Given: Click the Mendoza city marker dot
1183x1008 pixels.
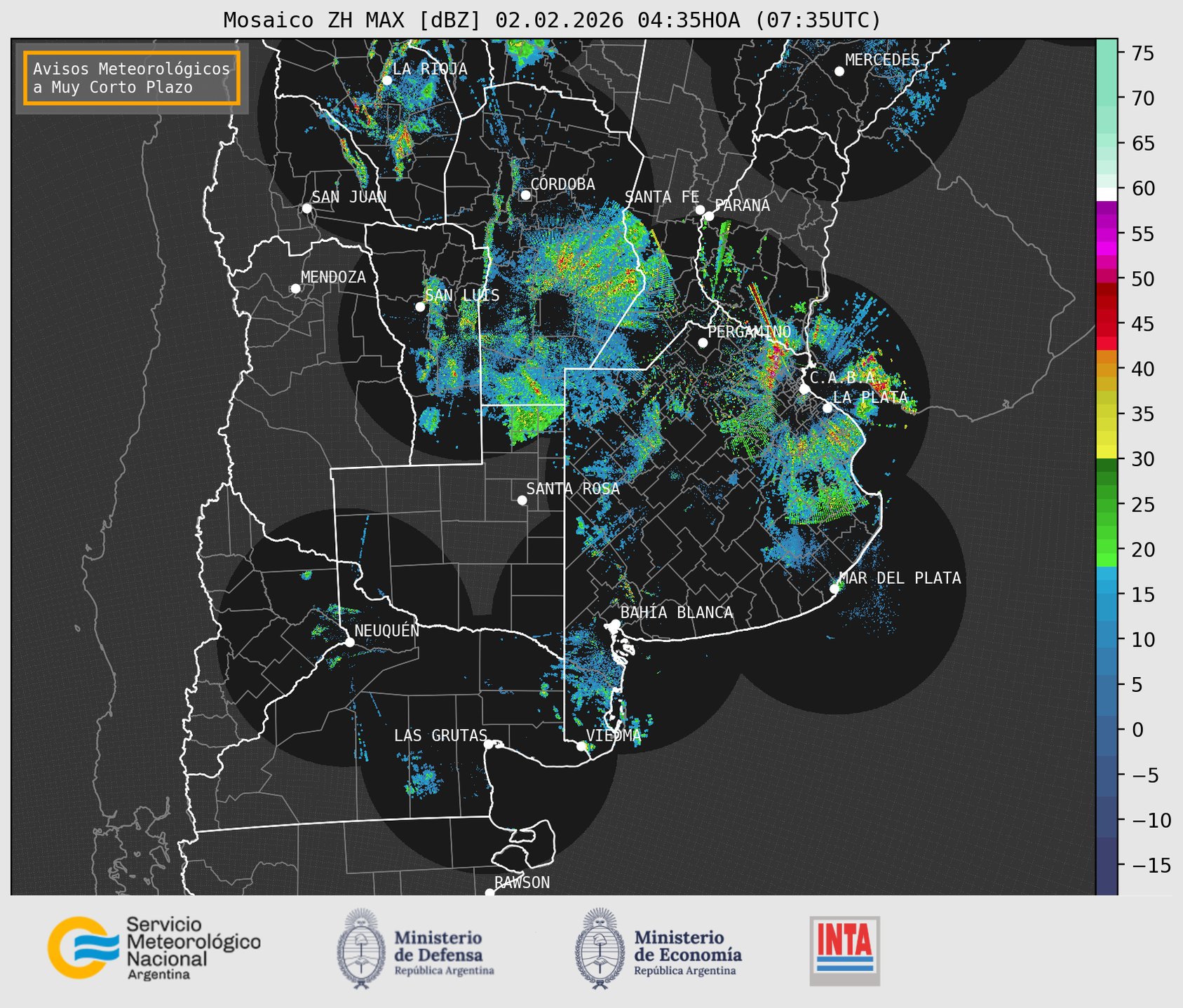Looking at the screenshot, I should click(x=296, y=289).
